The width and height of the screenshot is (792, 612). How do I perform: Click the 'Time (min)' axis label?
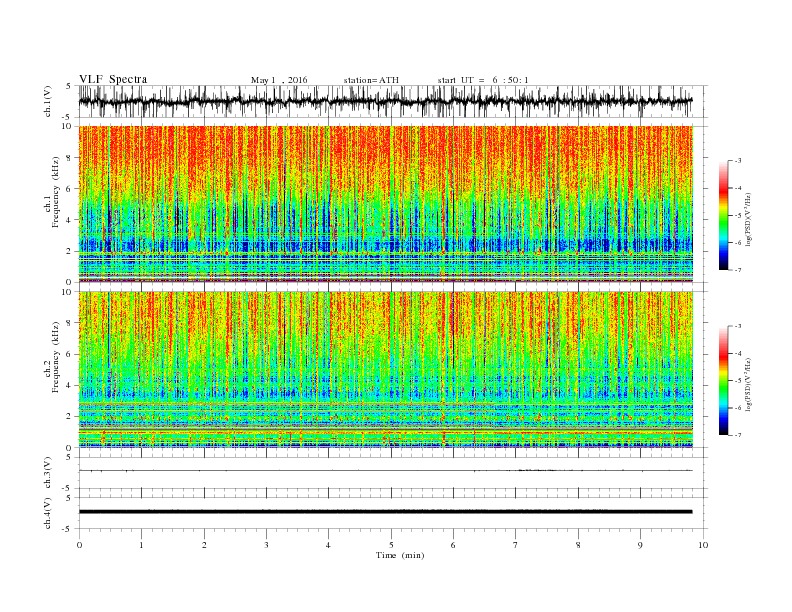pyautogui.click(x=400, y=555)
